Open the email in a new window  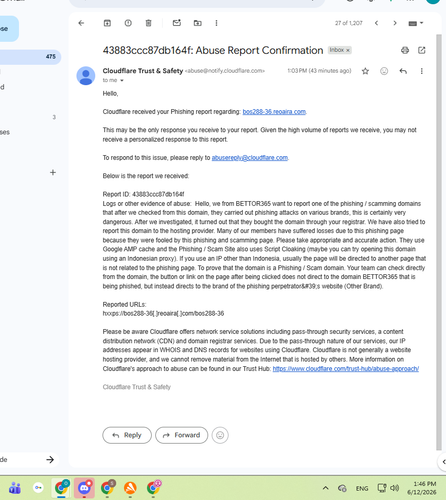[422, 50]
